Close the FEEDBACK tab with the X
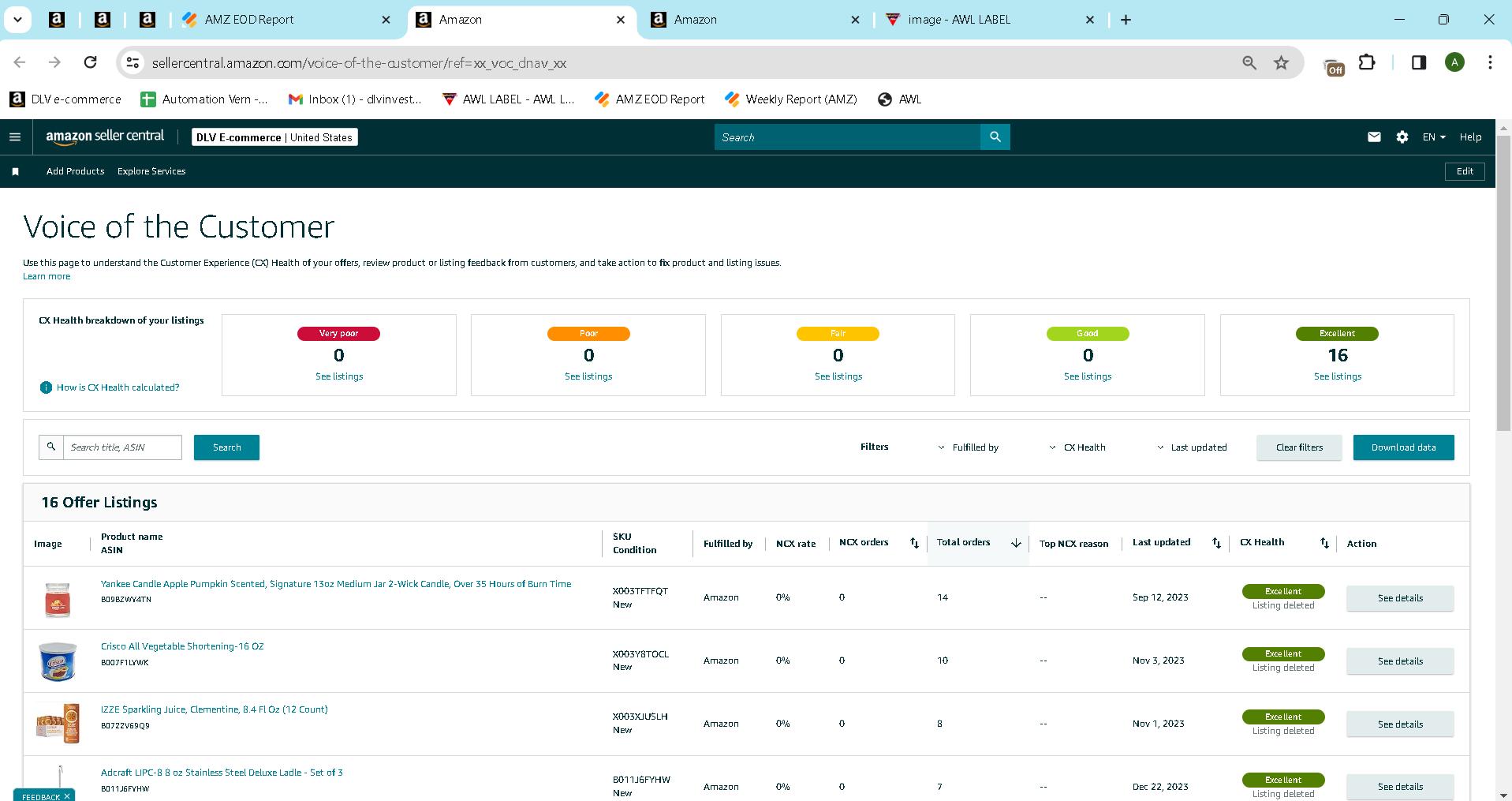Screen dimensions: 1512x801 pos(67,796)
